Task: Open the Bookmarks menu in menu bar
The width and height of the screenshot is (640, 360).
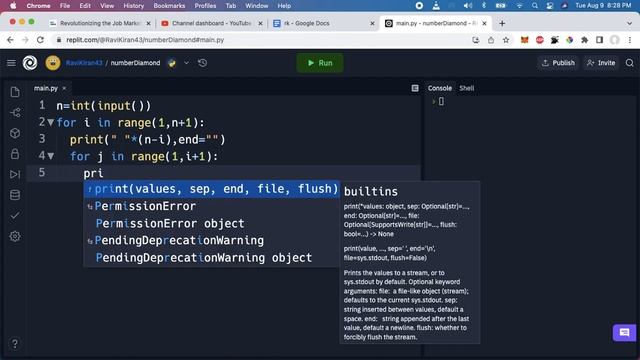Action: click(x=169, y=6)
